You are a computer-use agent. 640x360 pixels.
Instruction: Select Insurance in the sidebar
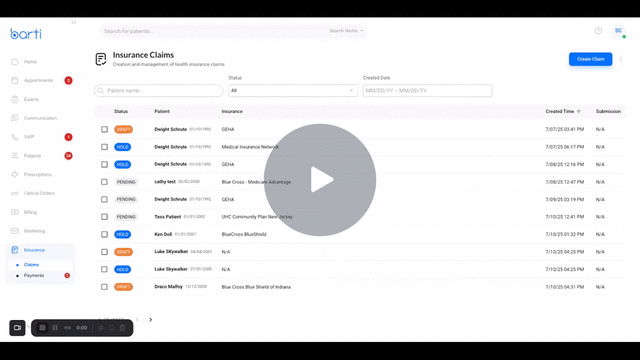pos(34,250)
